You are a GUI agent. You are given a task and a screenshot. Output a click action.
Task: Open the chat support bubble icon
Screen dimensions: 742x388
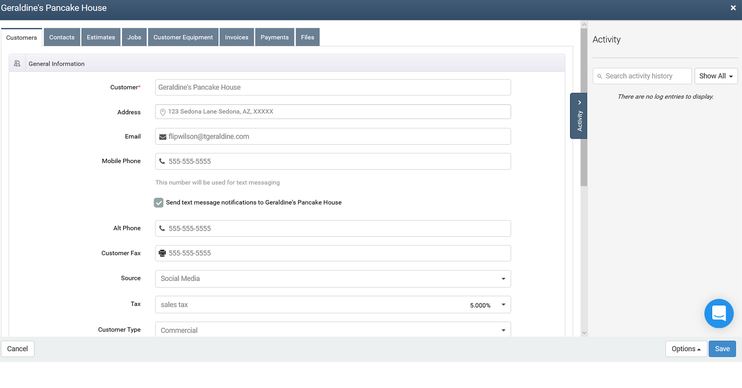point(719,313)
